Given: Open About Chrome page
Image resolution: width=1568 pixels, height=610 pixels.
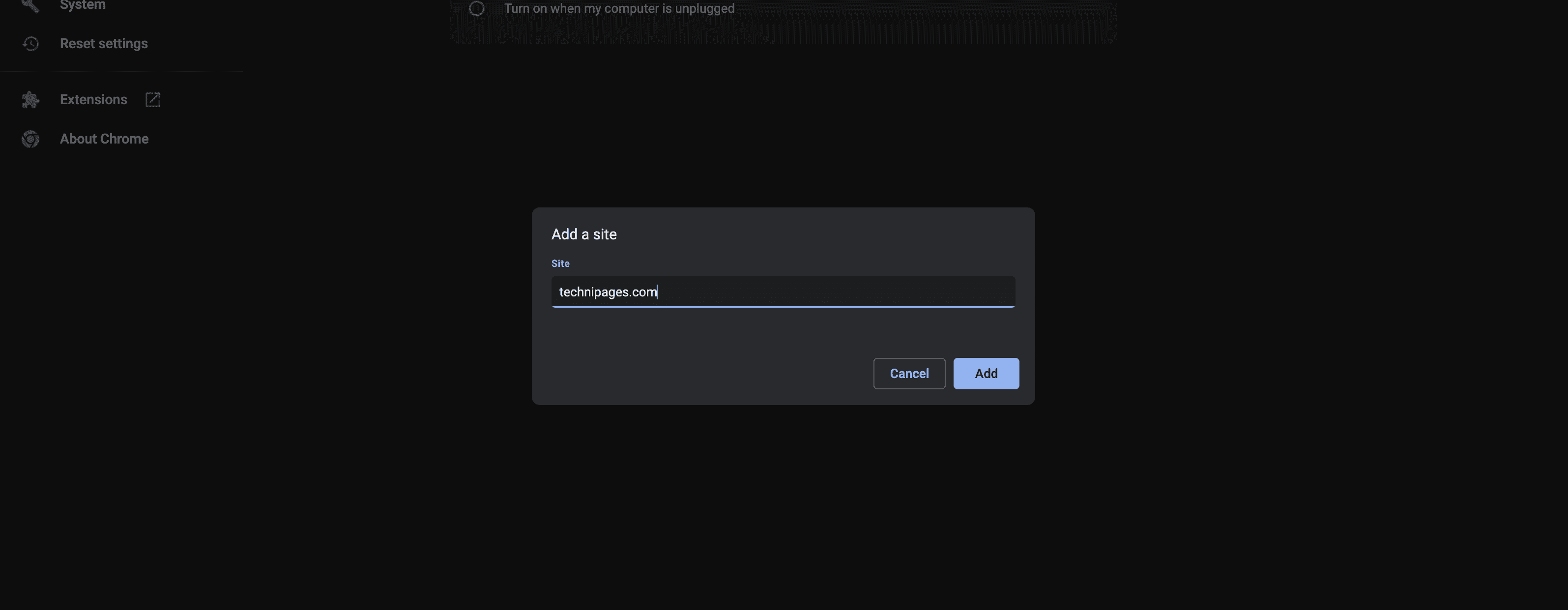Looking at the screenshot, I should click(x=104, y=139).
